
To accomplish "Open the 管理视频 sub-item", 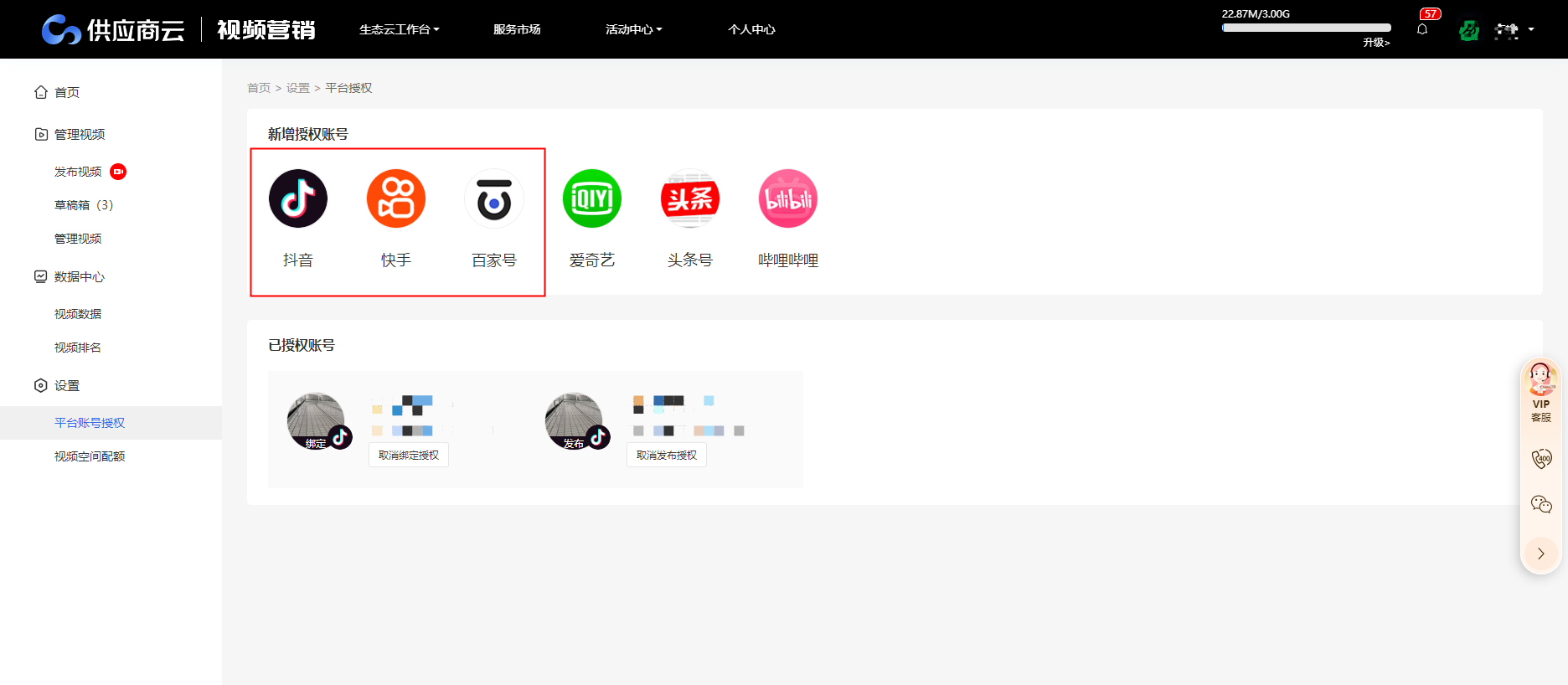I will (78, 239).
